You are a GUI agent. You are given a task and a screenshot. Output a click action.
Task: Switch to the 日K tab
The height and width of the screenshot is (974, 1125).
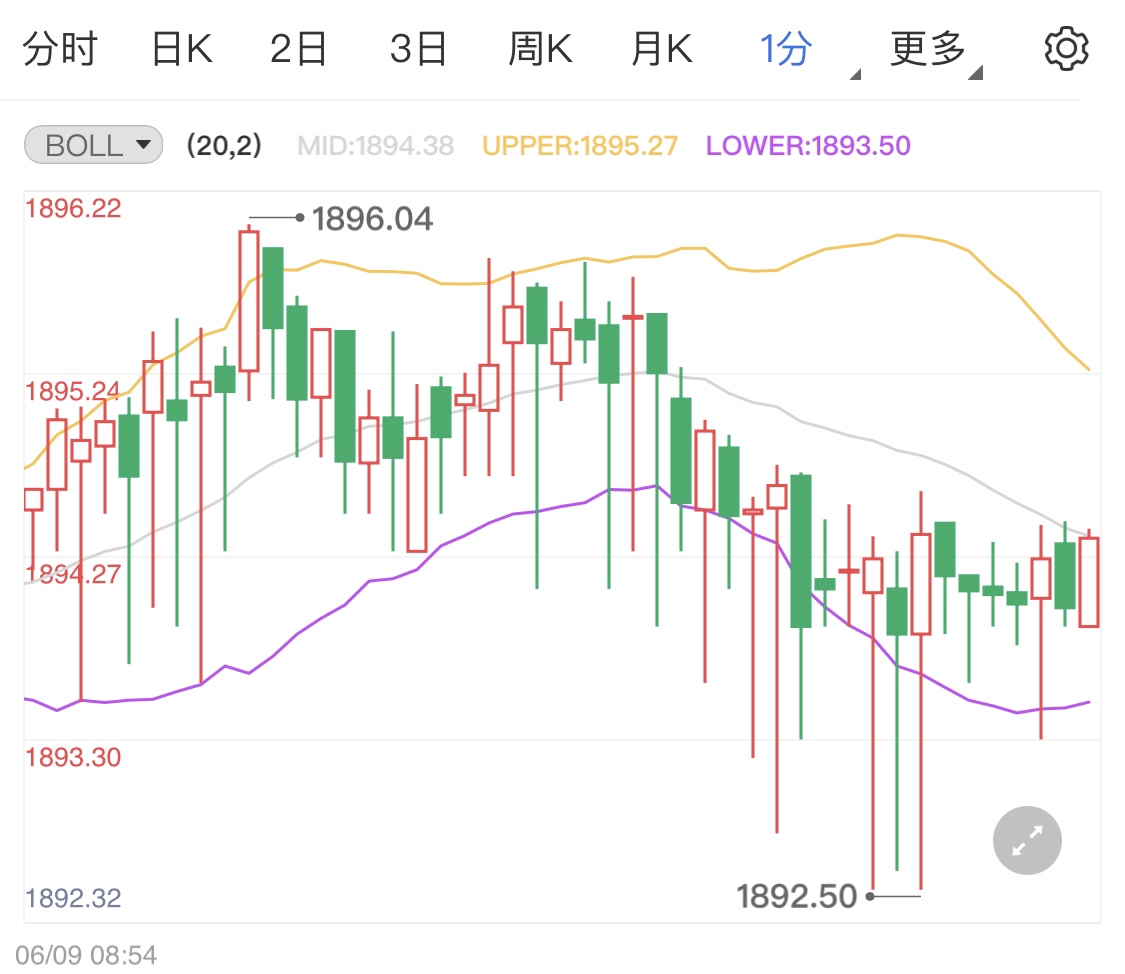[x=182, y=49]
